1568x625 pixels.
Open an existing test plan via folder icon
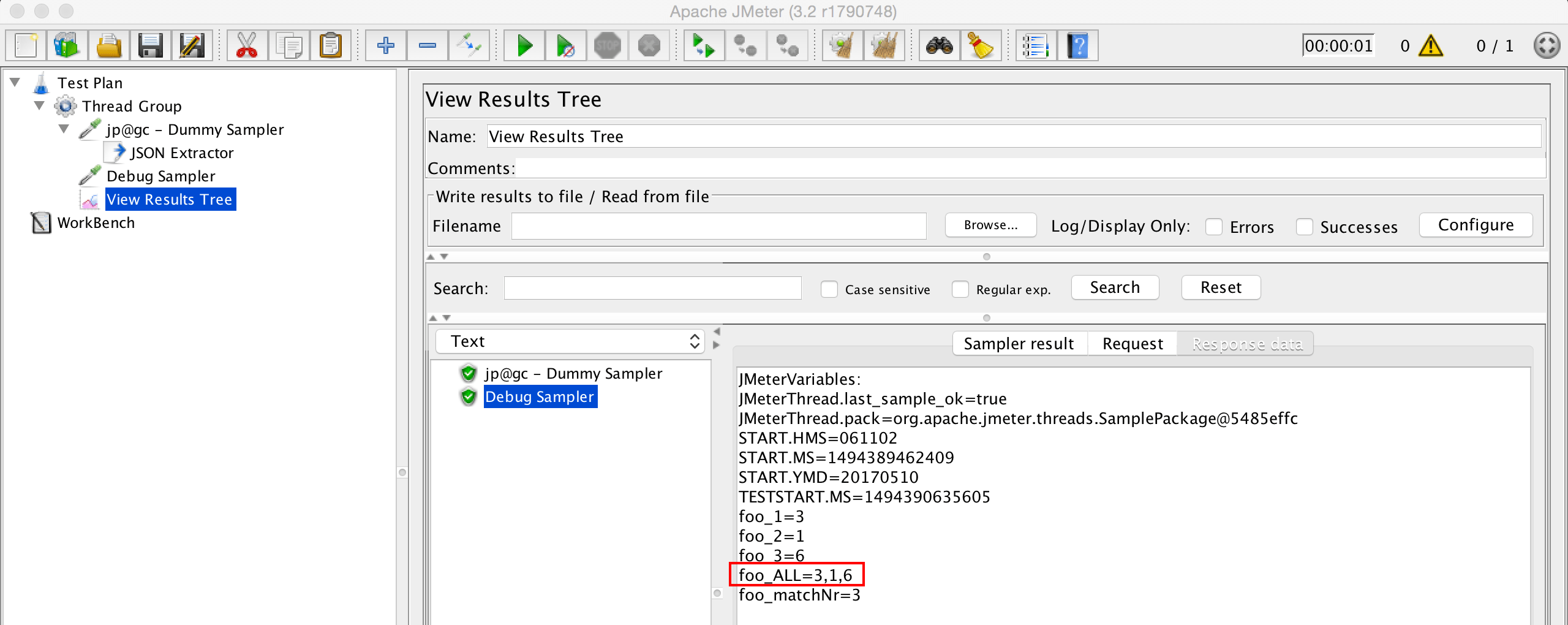[x=109, y=45]
